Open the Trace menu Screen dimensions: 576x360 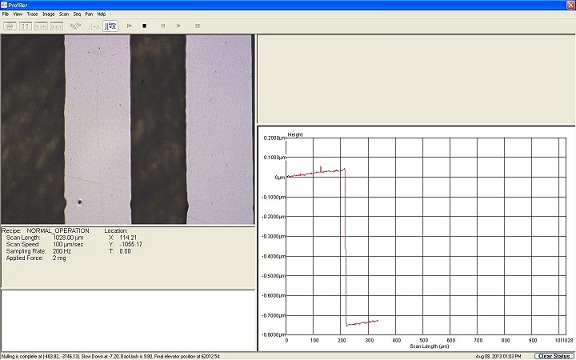pyautogui.click(x=32, y=14)
